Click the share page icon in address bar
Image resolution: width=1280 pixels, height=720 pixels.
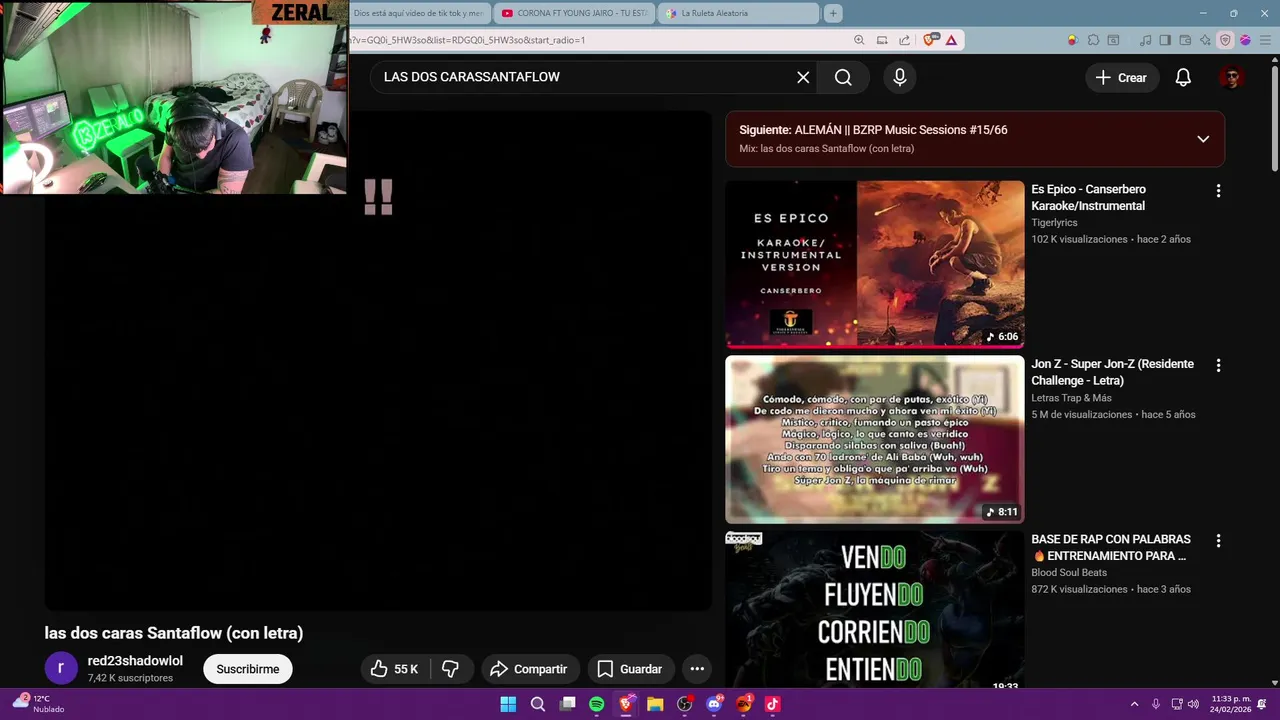point(904,40)
